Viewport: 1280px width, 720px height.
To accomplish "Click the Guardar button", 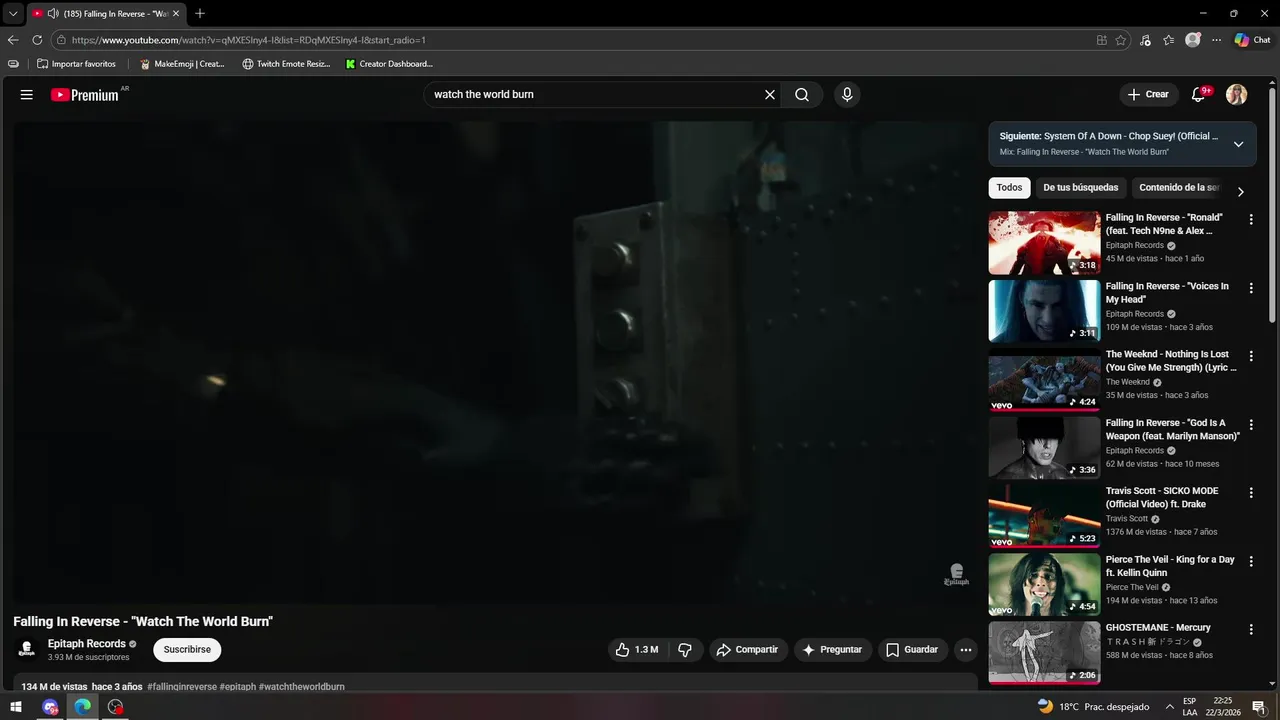I will (913, 650).
